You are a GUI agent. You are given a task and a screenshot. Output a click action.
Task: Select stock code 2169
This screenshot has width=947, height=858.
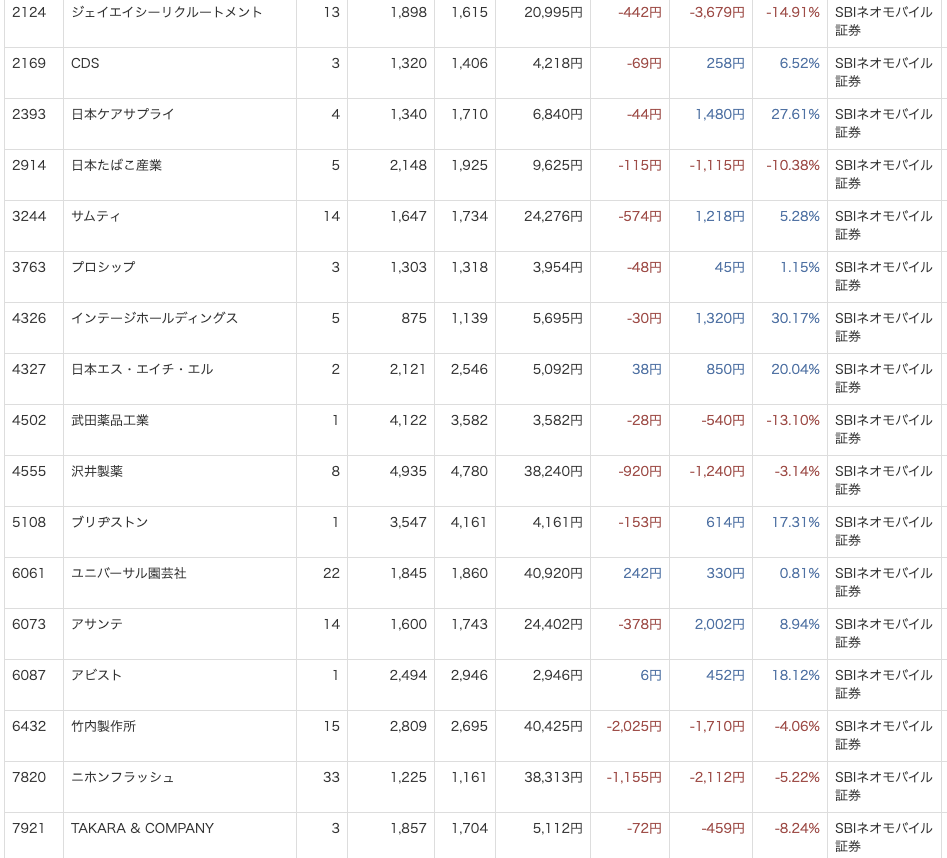[x=29, y=63]
